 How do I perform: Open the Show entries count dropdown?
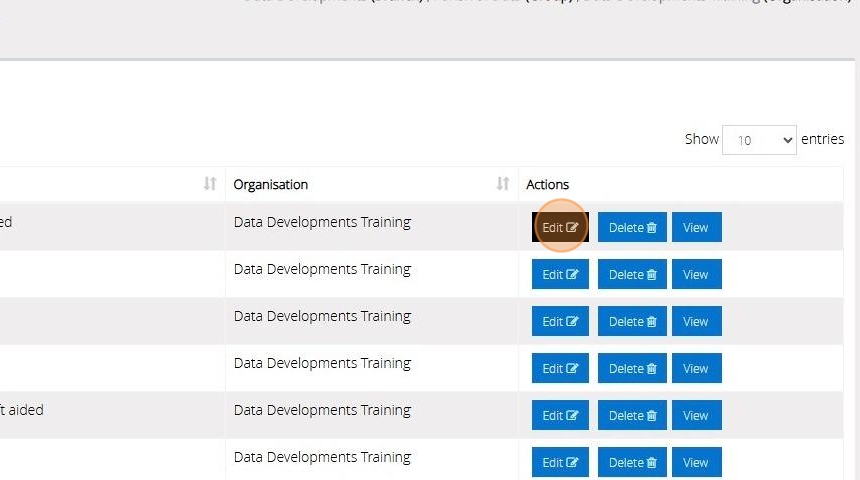point(759,140)
